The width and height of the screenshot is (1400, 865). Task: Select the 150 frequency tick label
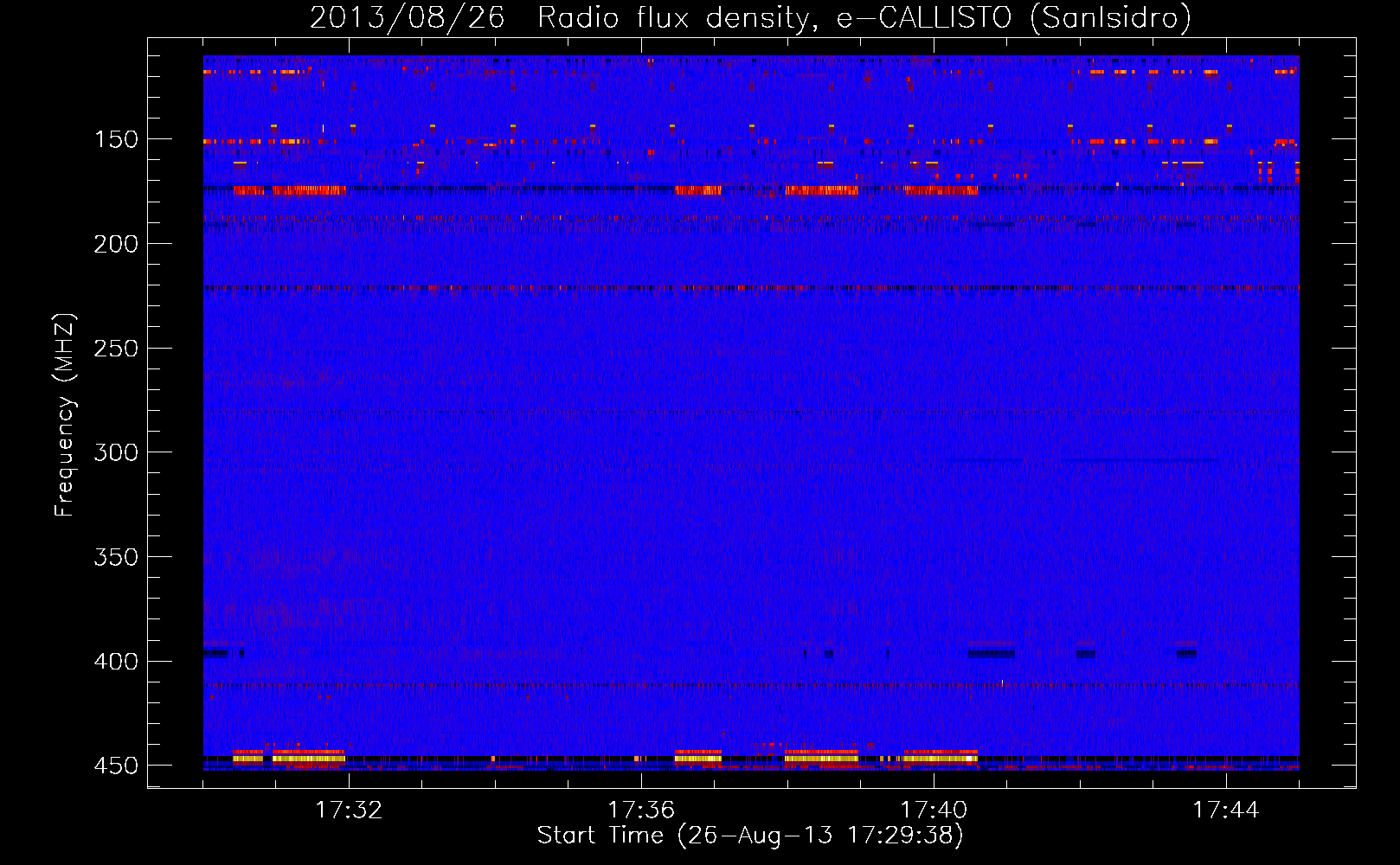pyautogui.click(x=115, y=139)
